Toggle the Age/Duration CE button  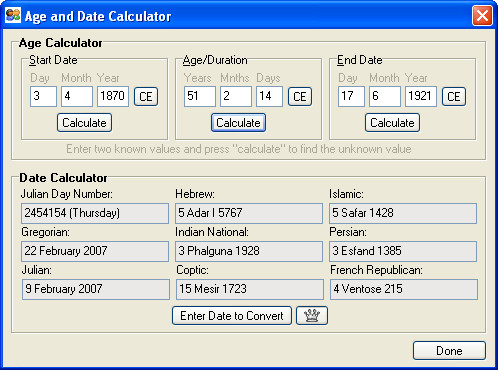point(300,97)
